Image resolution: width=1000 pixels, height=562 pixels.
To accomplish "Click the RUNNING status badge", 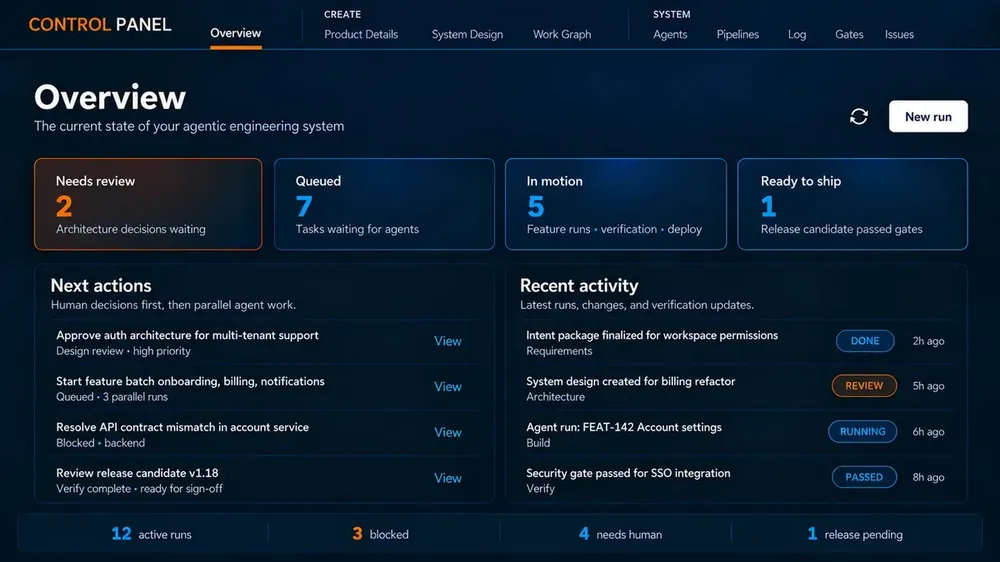I will pos(862,432).
